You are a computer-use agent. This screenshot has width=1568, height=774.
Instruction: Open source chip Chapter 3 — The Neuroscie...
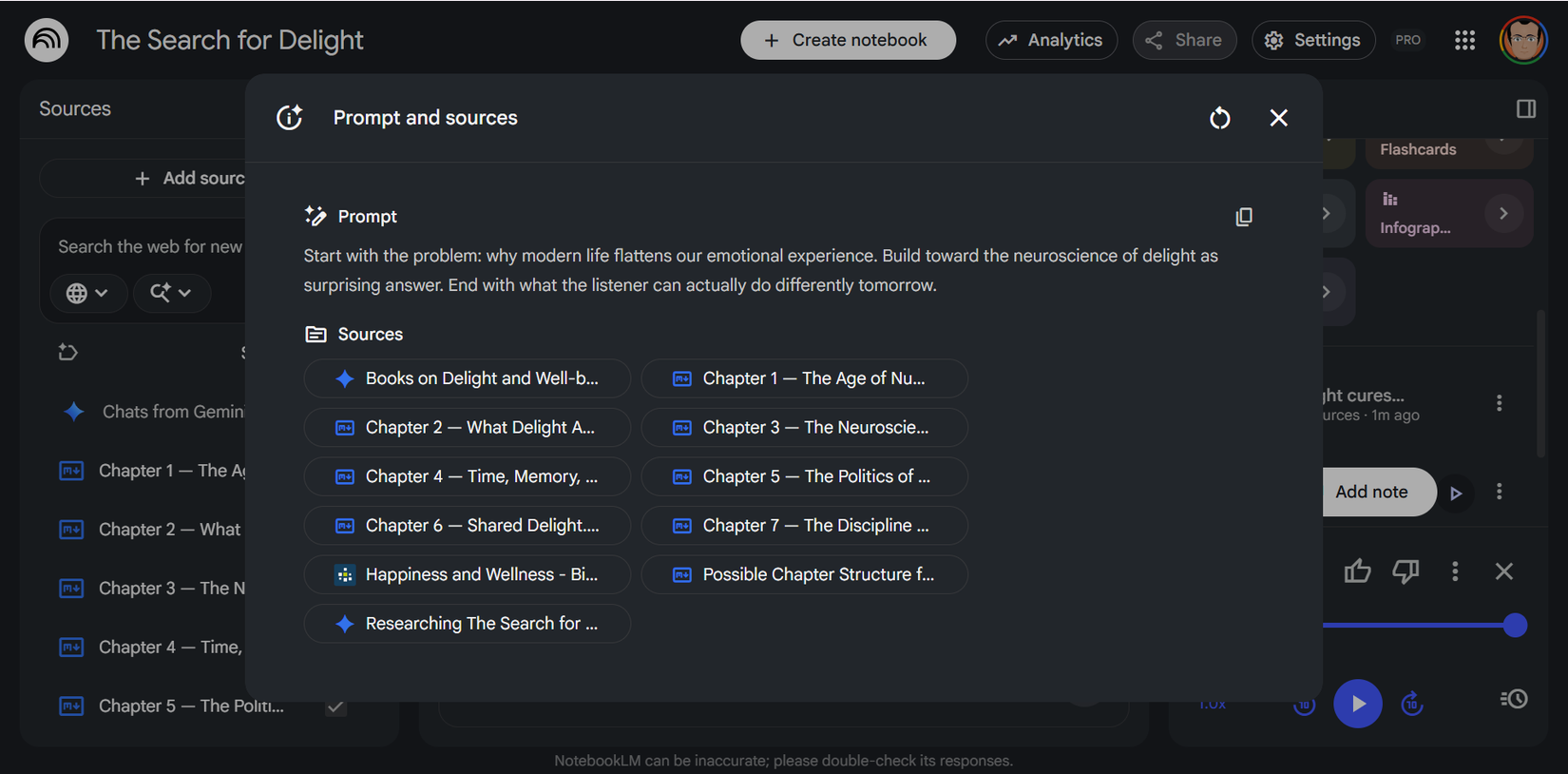(x=804, y=428)
